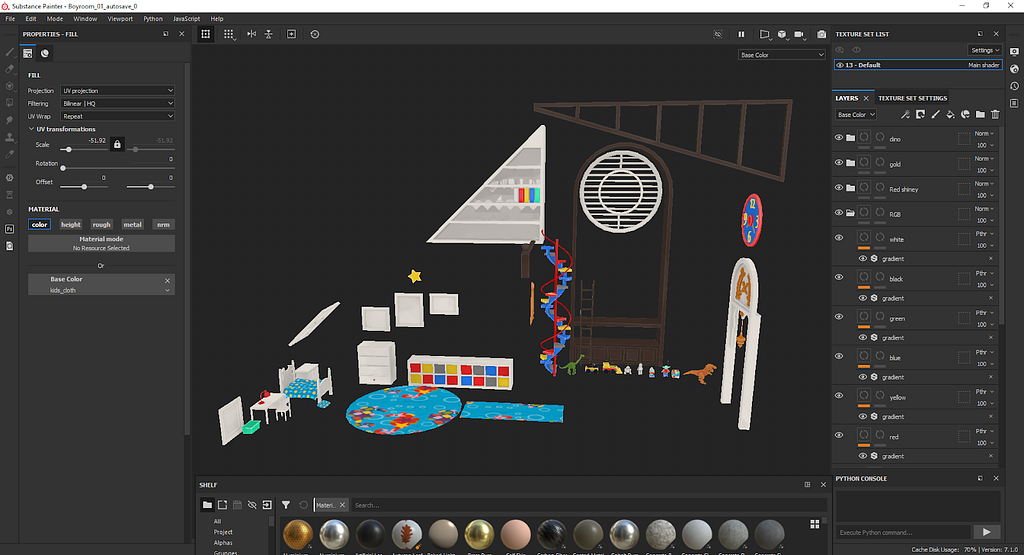Image resolution: width=1024 pixels, height=555 pixels.
Task: Open the material sphere tab in Properties
Action: (44, 54)
